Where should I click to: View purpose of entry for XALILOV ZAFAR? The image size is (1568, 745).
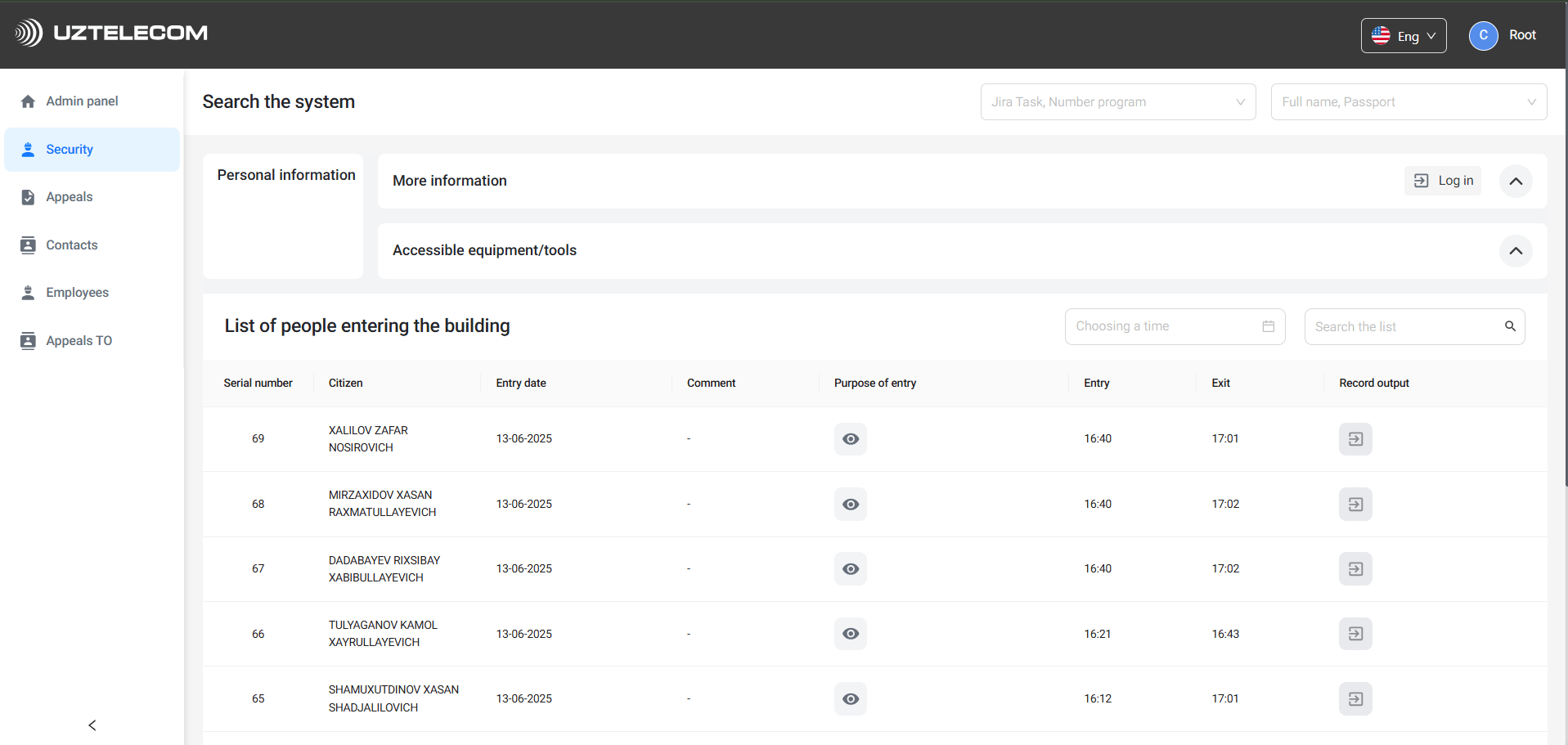(851, 439)
